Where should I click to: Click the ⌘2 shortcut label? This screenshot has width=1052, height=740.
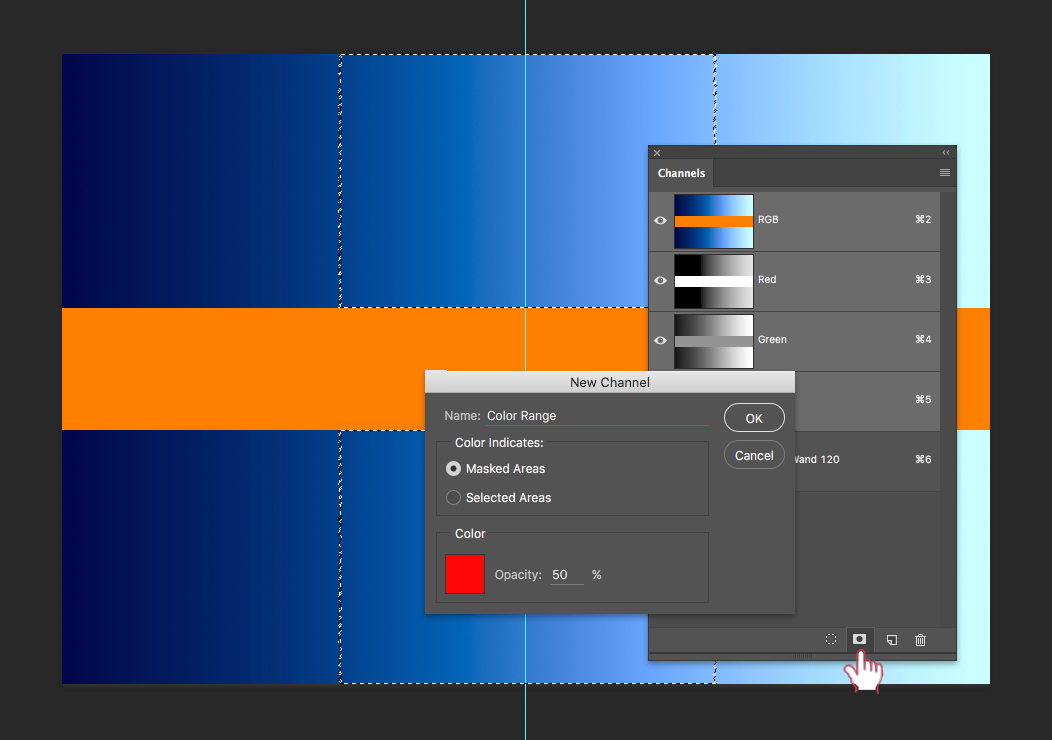(923, 219)
